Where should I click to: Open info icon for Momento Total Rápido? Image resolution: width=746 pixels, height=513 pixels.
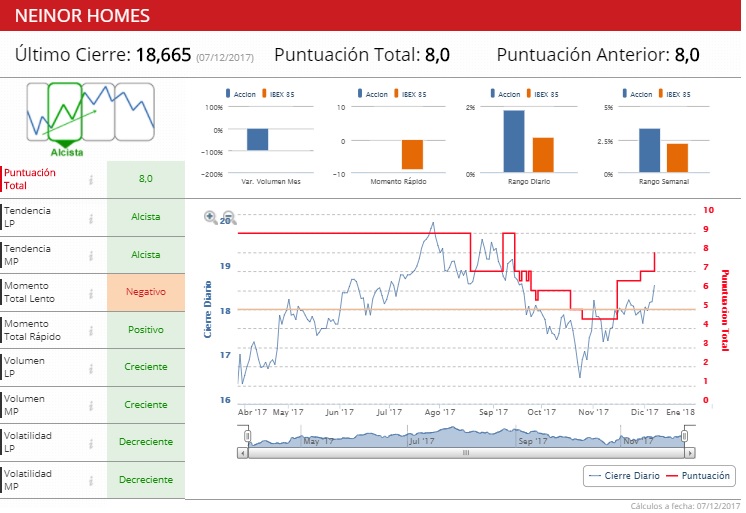point(91,331)
